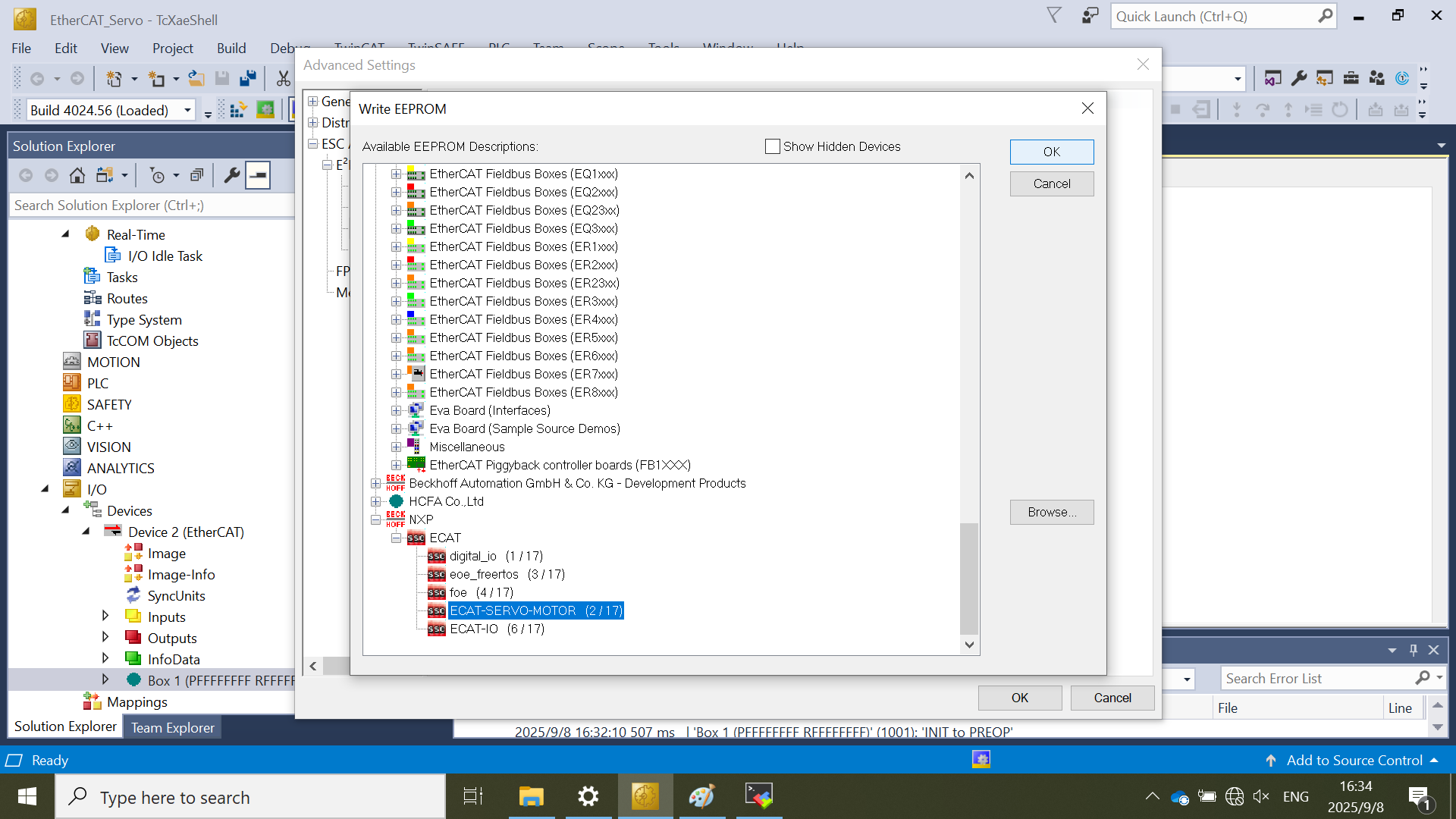Open File Explorer from the taskbar
The height and width of the screenshot is (819, 1456).
coord(531,796)
